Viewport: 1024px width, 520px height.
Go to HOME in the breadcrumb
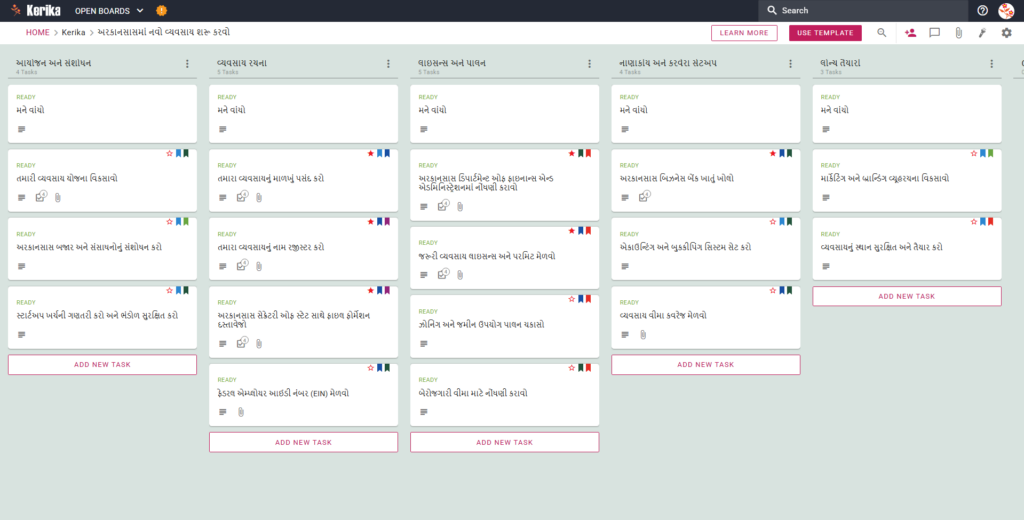[38, 33]
